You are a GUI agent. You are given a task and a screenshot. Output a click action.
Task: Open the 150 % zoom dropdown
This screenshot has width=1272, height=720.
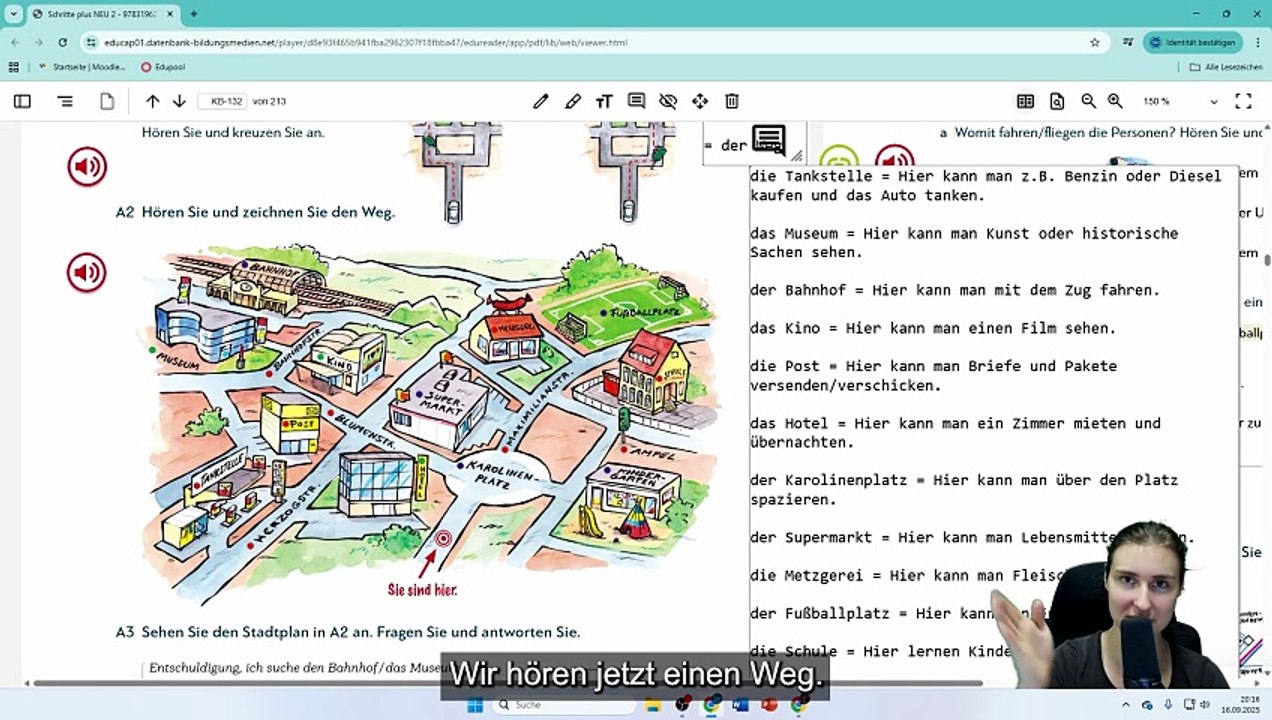click(1181, 101)
